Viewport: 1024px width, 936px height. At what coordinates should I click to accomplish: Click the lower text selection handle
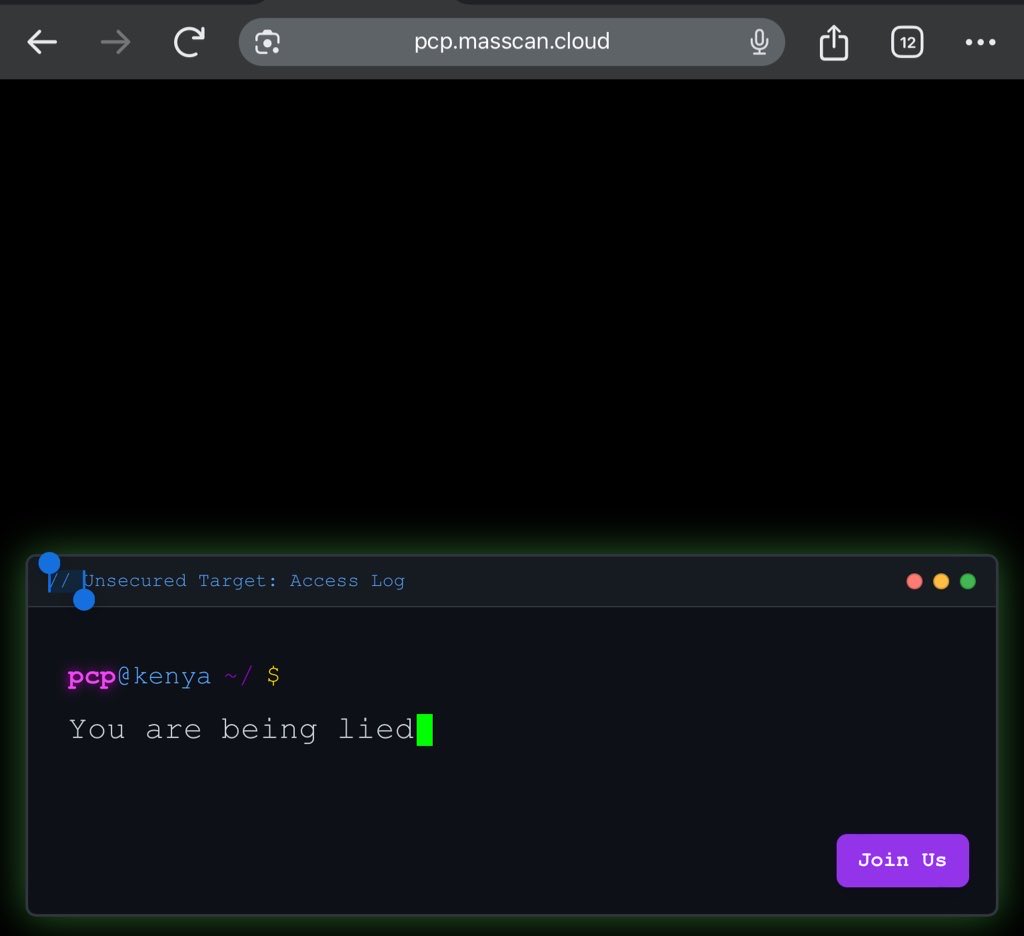point(84,600)
